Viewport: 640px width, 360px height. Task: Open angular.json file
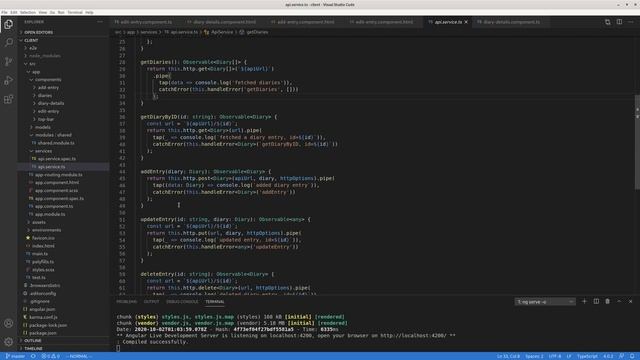[42, 309]
